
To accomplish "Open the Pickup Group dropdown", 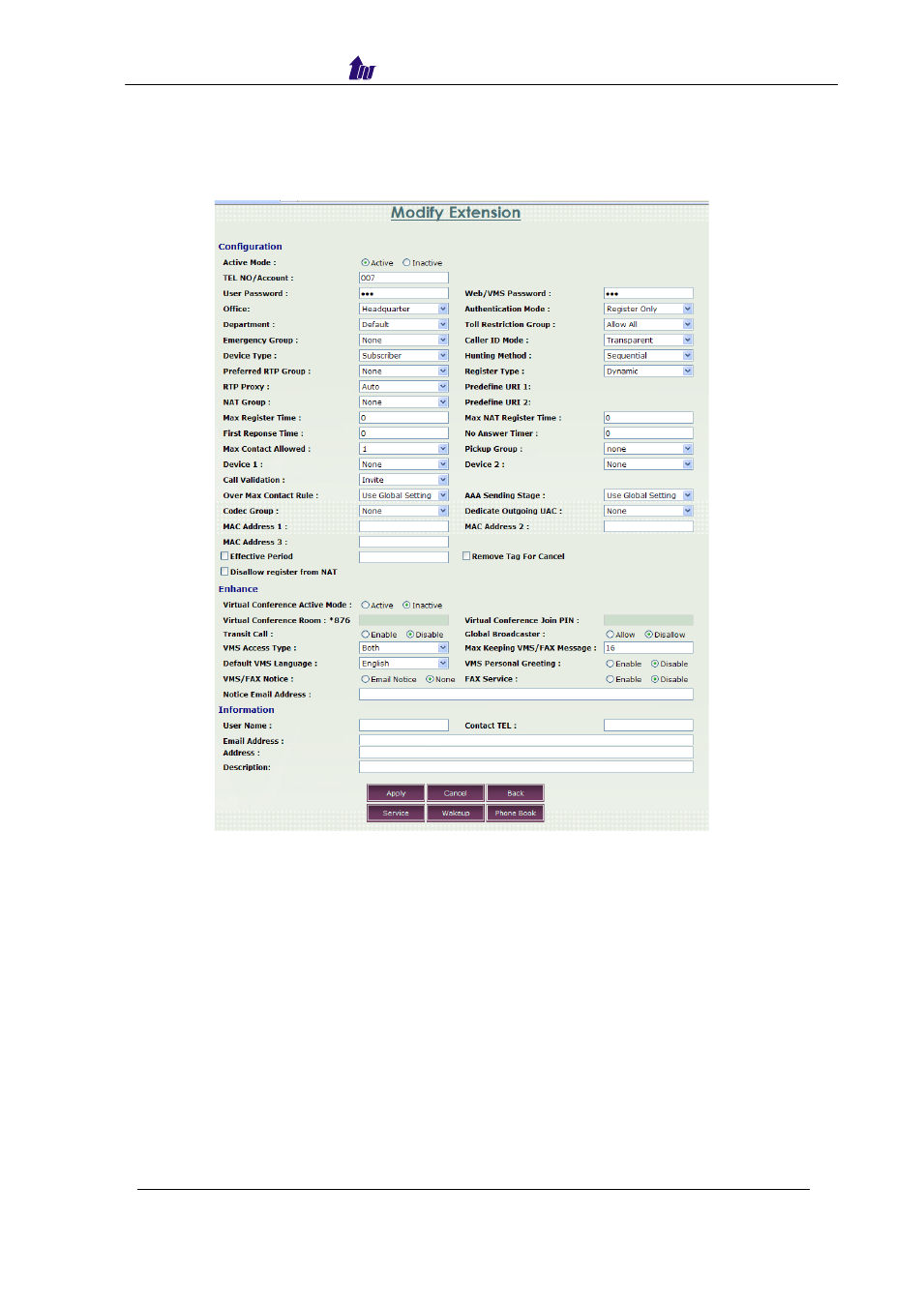I will pos(648,449).
